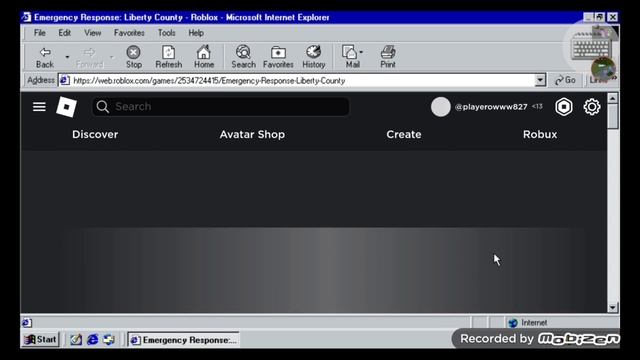The width and height of the screenshot is (640, 360).
Task: Click the page icon in status bar
Action: pos(27,323)
